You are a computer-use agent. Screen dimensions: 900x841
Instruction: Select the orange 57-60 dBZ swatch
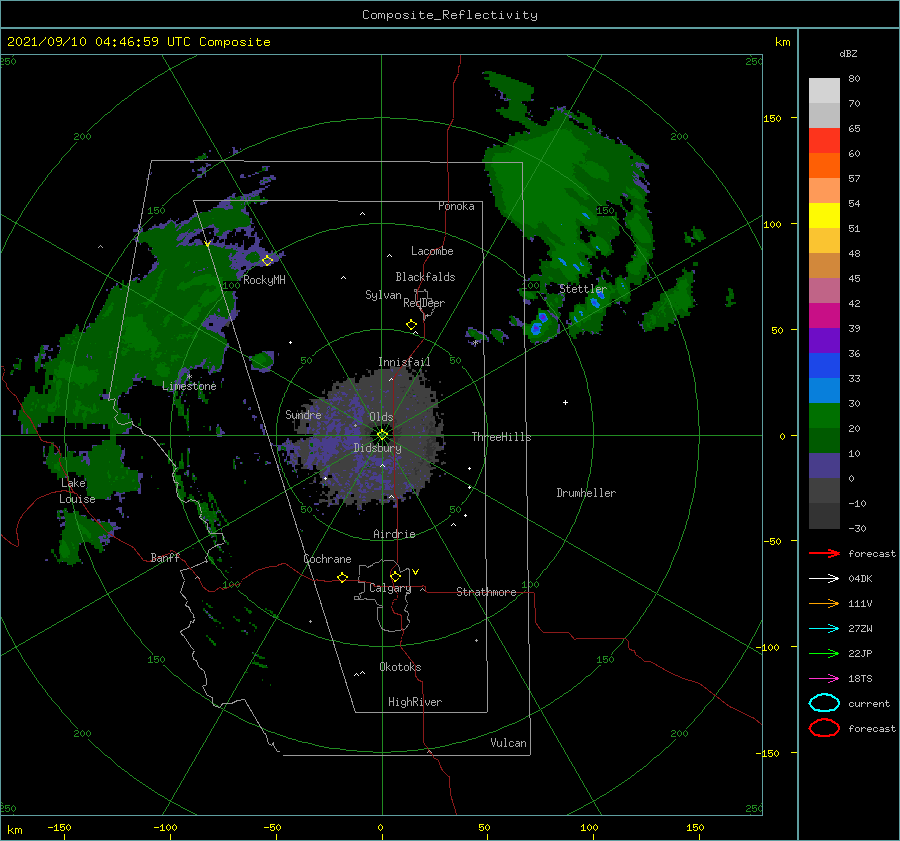point(824,165)
